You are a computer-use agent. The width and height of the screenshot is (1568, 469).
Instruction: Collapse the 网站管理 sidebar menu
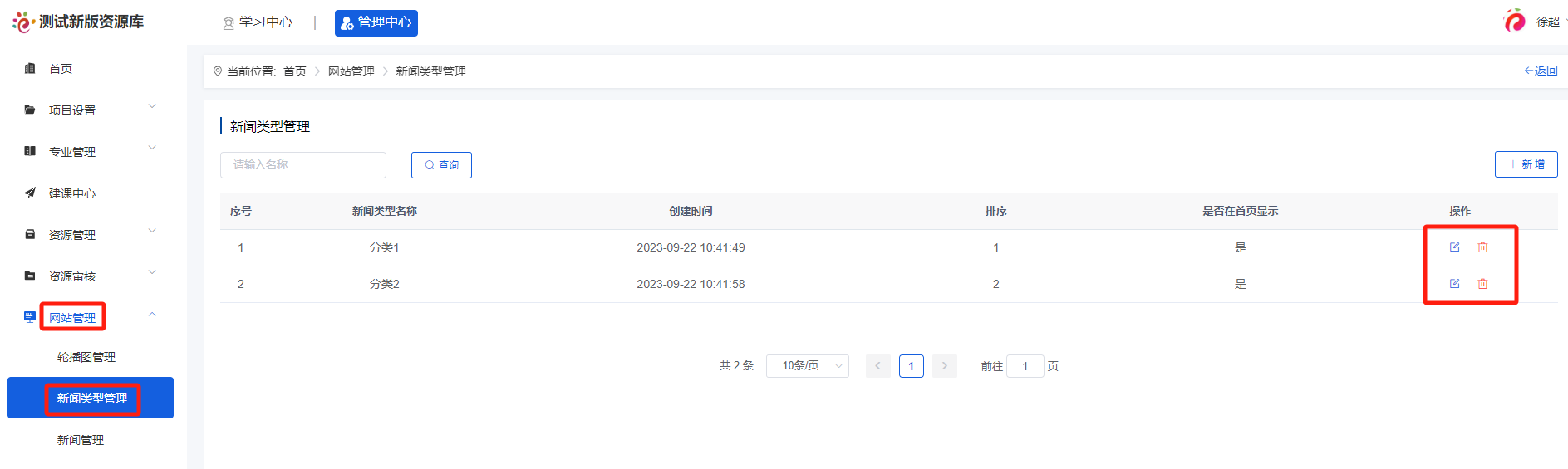tap(152, 315)
